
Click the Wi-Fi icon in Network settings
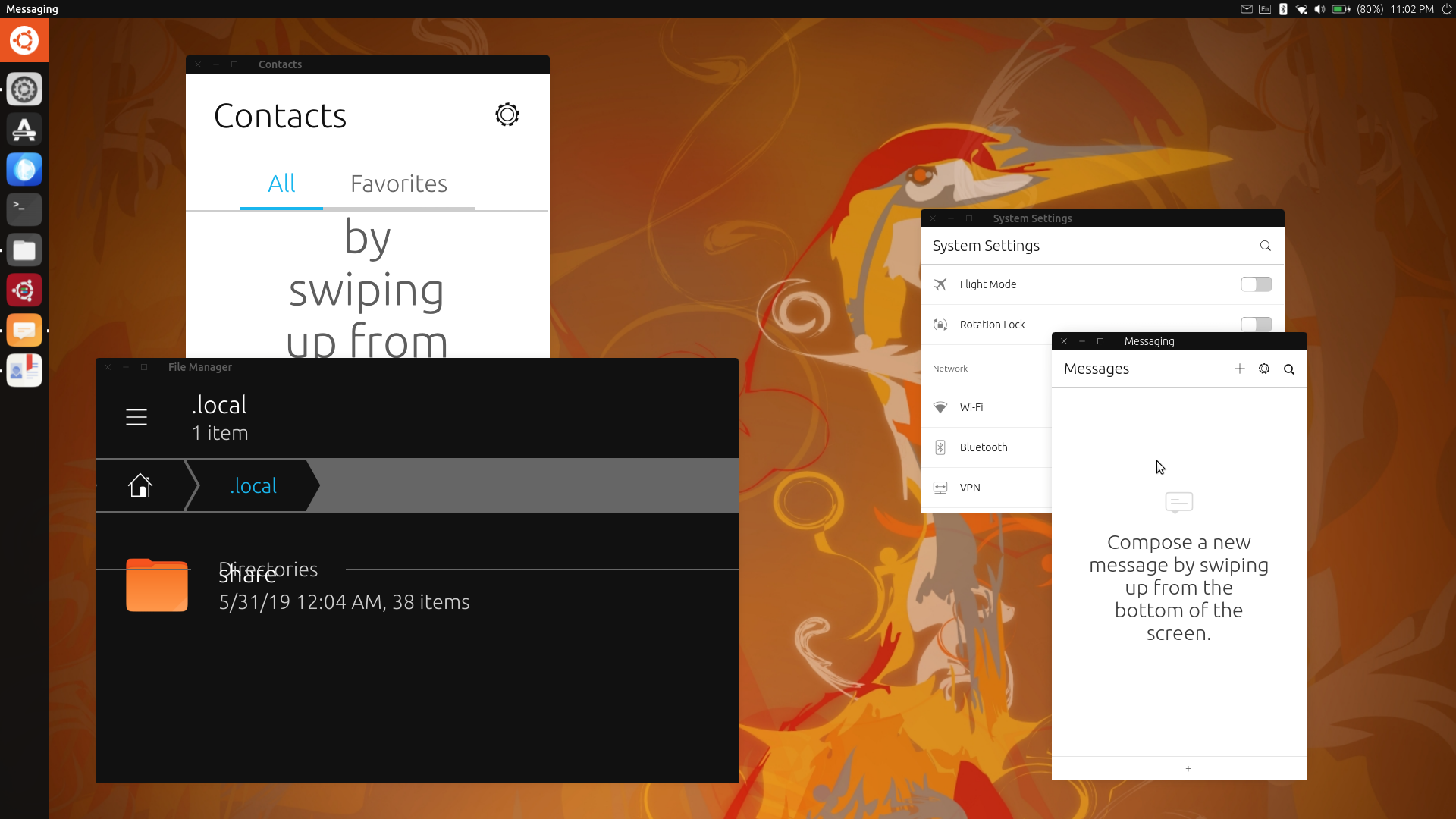(940, 407)
